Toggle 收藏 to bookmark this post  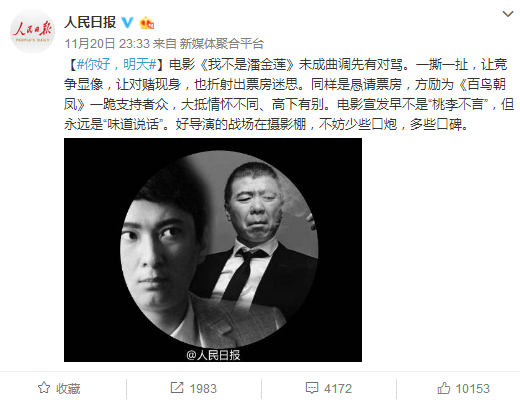coord(59,388)
